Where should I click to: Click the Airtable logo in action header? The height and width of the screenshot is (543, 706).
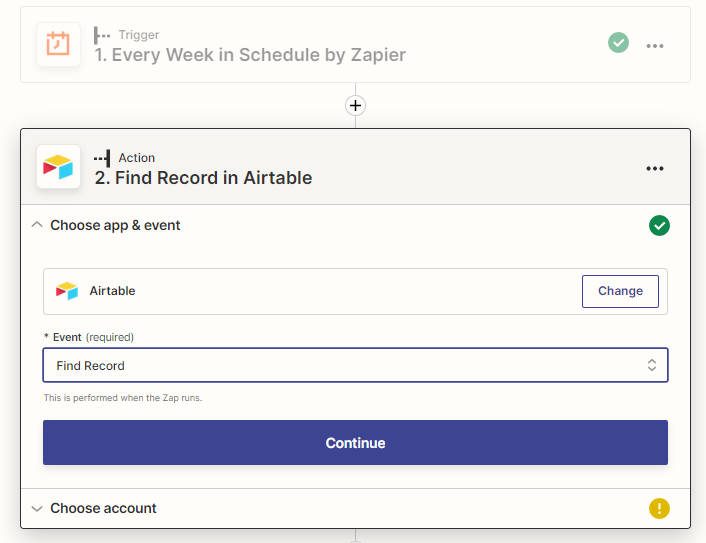click(58, 167)
